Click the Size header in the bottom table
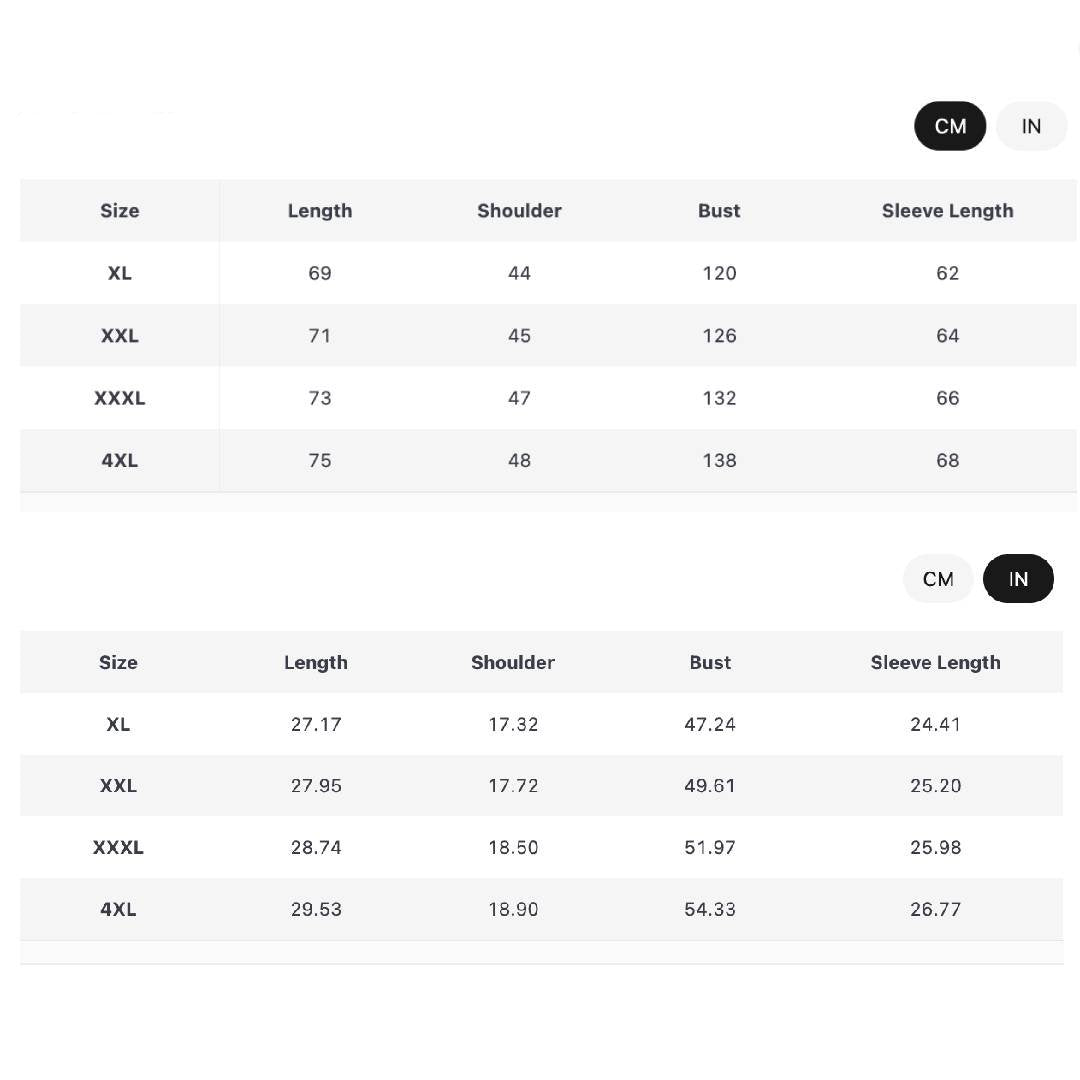The height and width of the screenshot is (1080, 1080). 118,662
